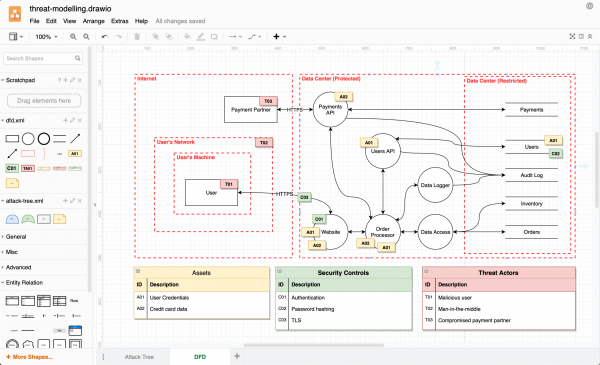
Task: Add a new page with plus button
Action: point(237,356)
